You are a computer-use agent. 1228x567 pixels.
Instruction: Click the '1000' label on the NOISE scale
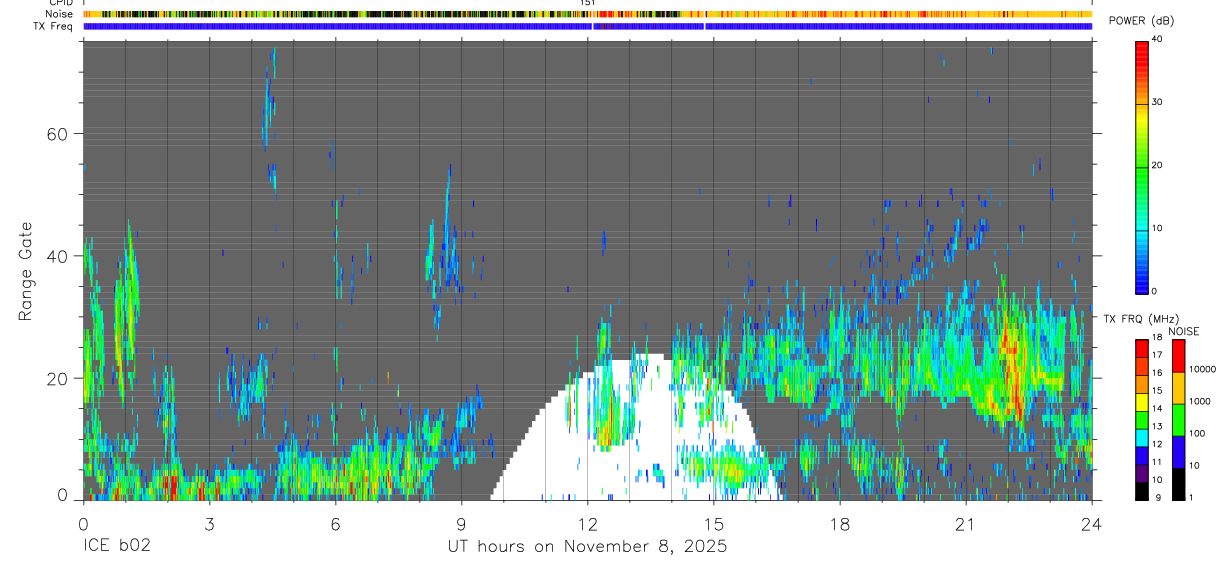click(1200, 401)
